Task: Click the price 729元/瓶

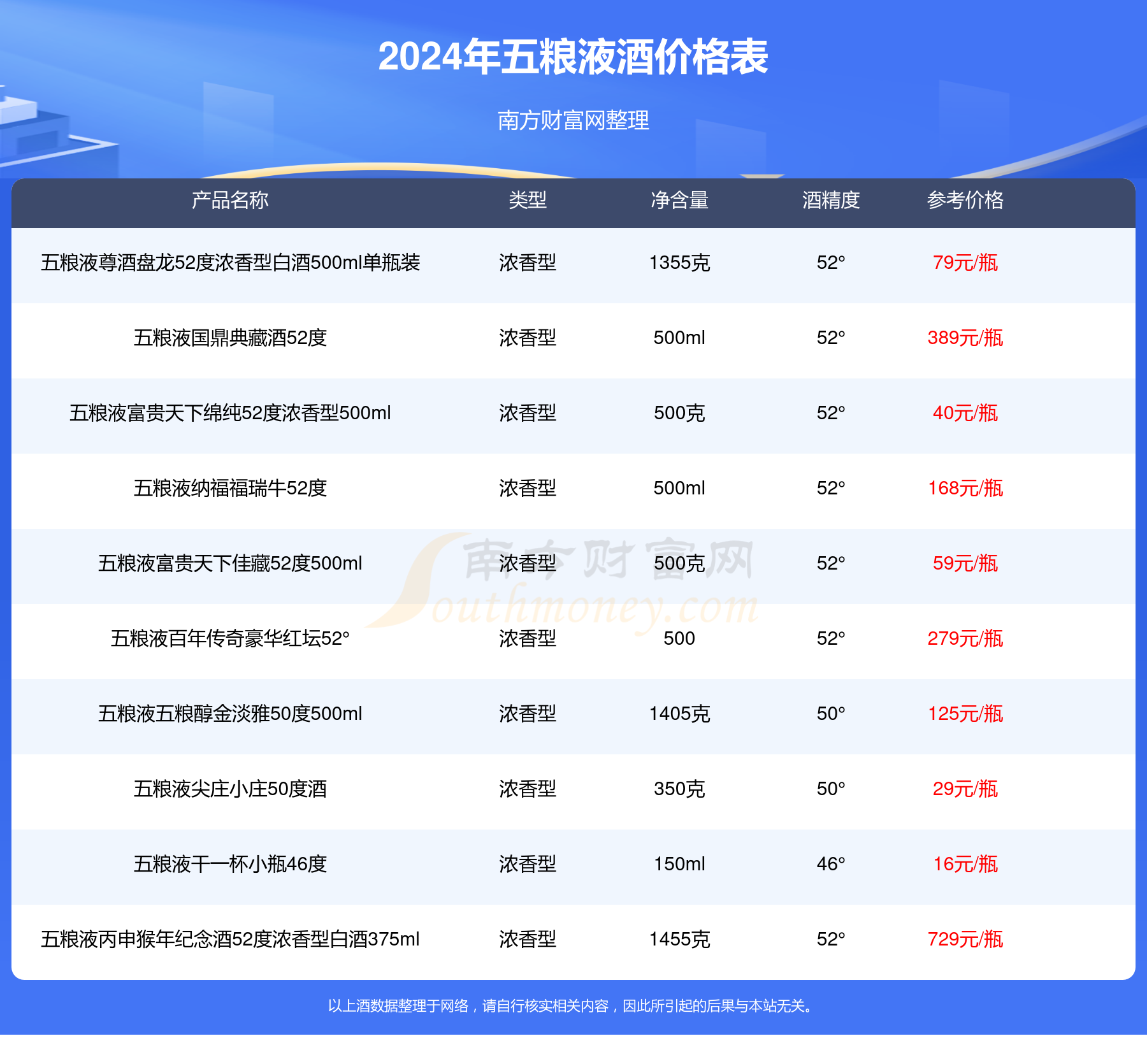Action: 965,939
